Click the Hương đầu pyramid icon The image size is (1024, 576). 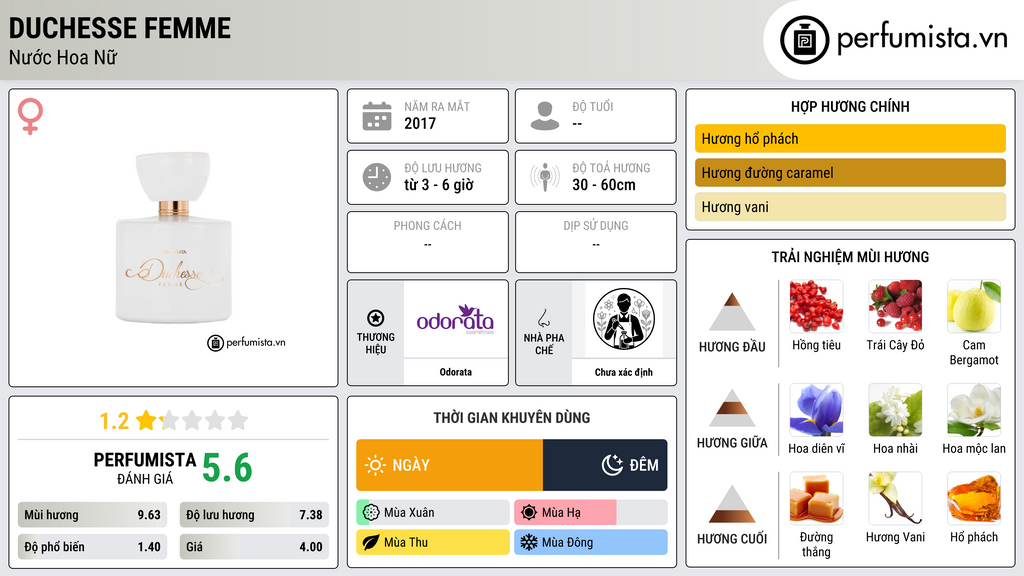[732, 312]
